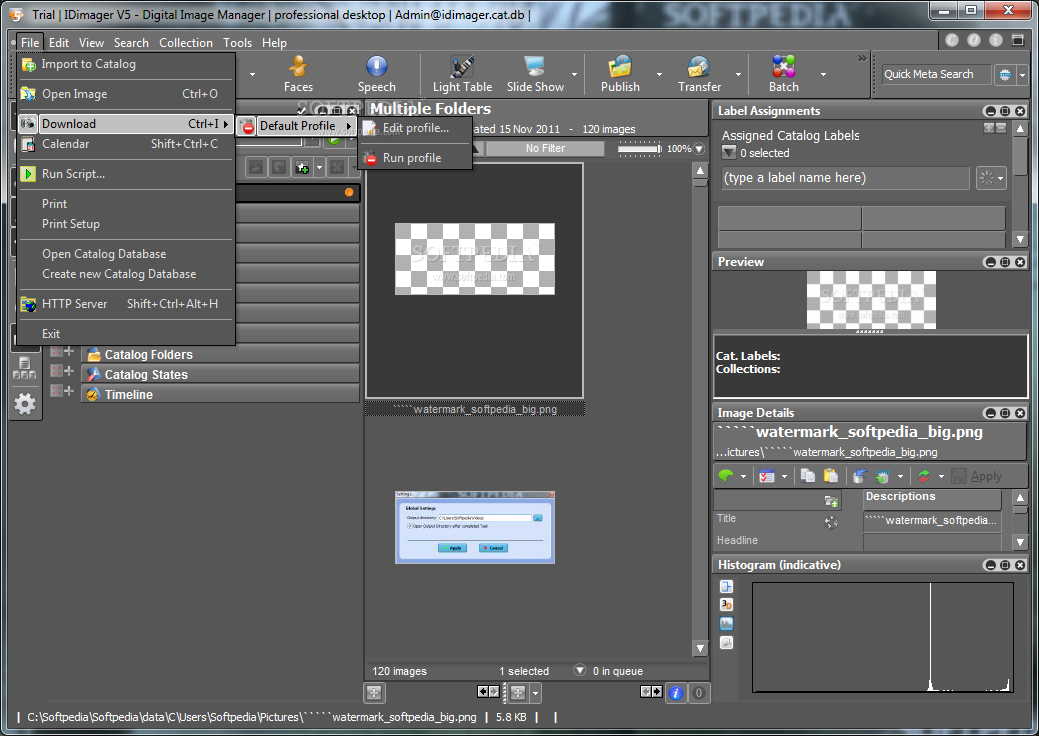The height and width of the screenshot is (736, 1039).
Task: Click the Title field value in Image Details
Action: click(x=933, y=520)
